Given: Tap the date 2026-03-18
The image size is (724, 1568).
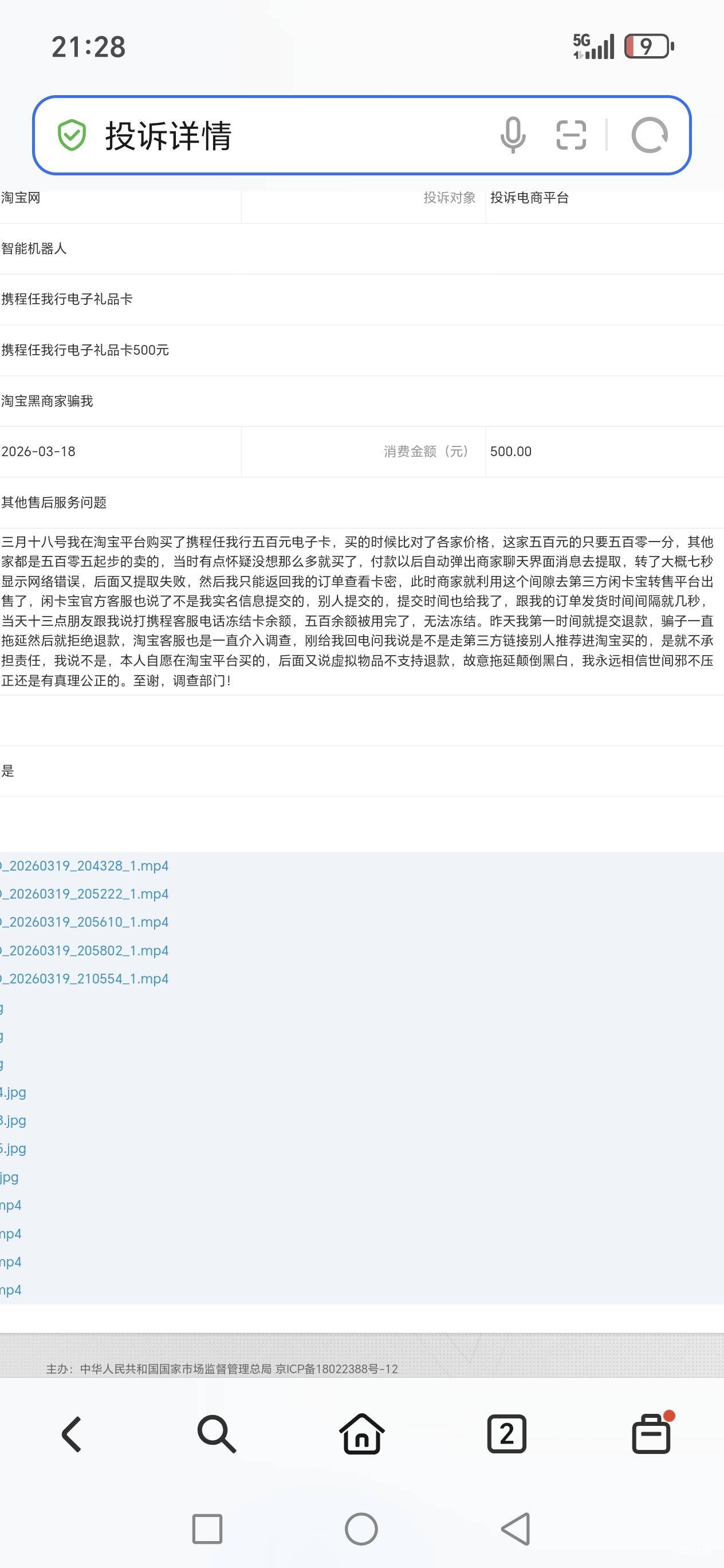Looking at the screenshot, I should [x=38, y=451].
